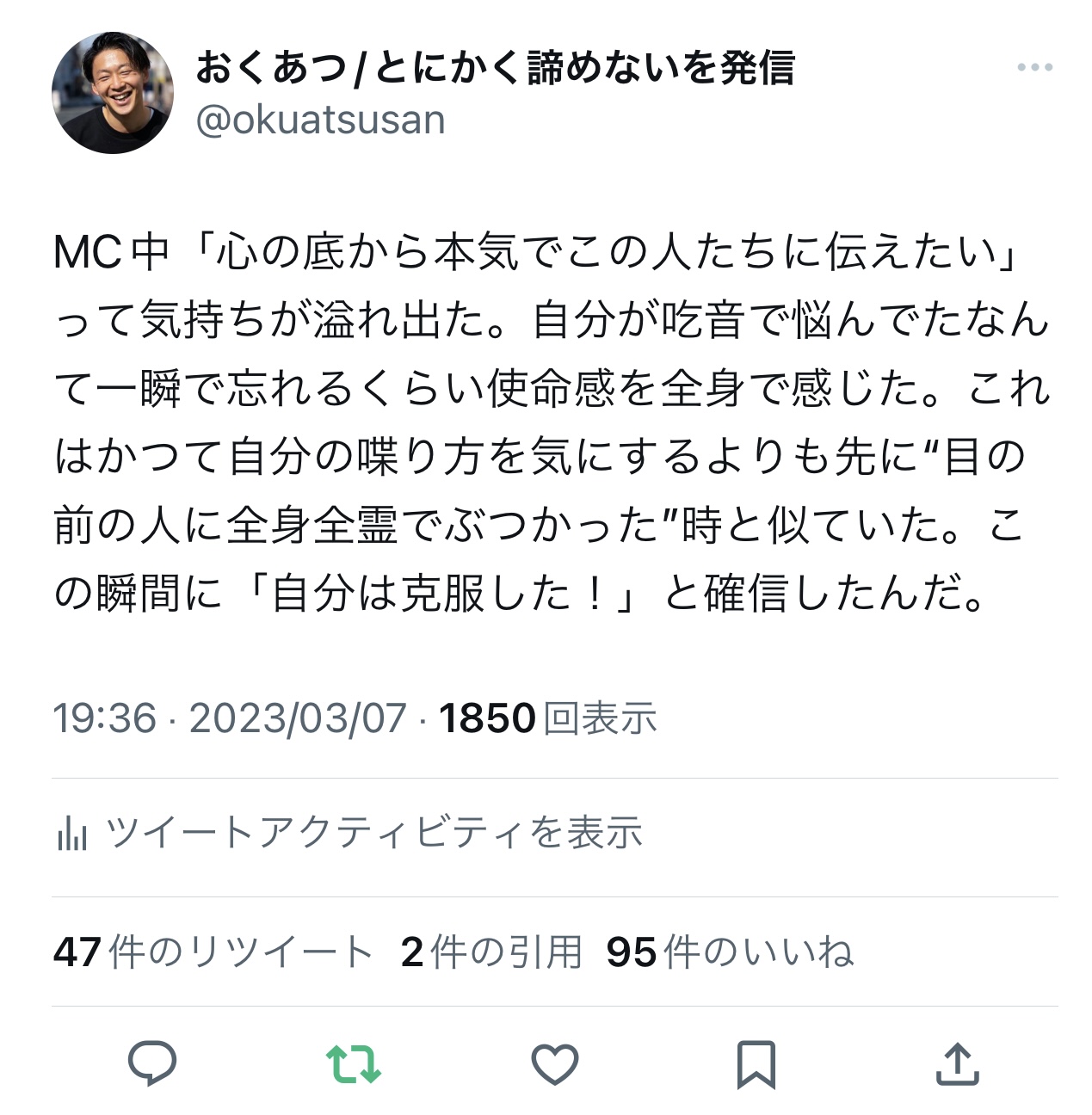Click the 2023/03/07 date
Viewport: 1092px width, 1115px height.
pyautogui.click(x=298, y=718)
